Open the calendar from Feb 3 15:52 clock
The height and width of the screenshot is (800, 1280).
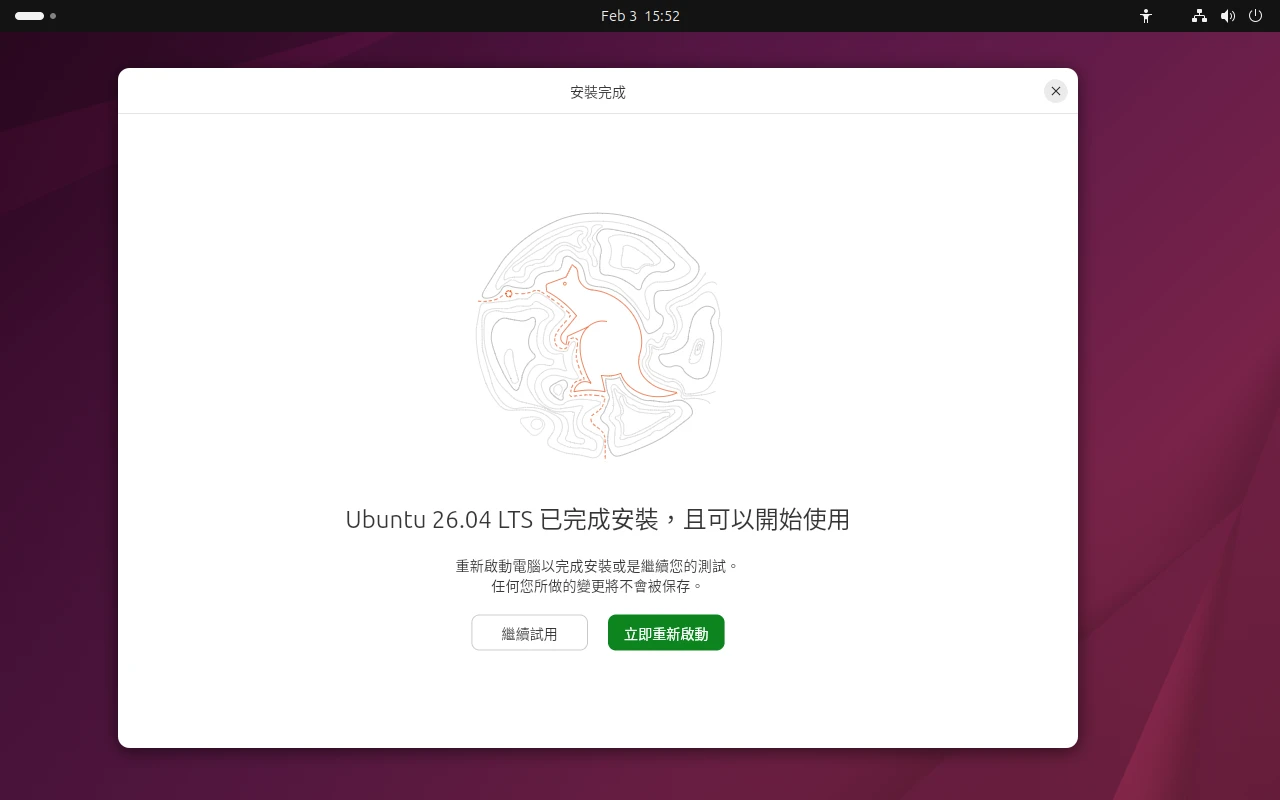click(640, 16)
